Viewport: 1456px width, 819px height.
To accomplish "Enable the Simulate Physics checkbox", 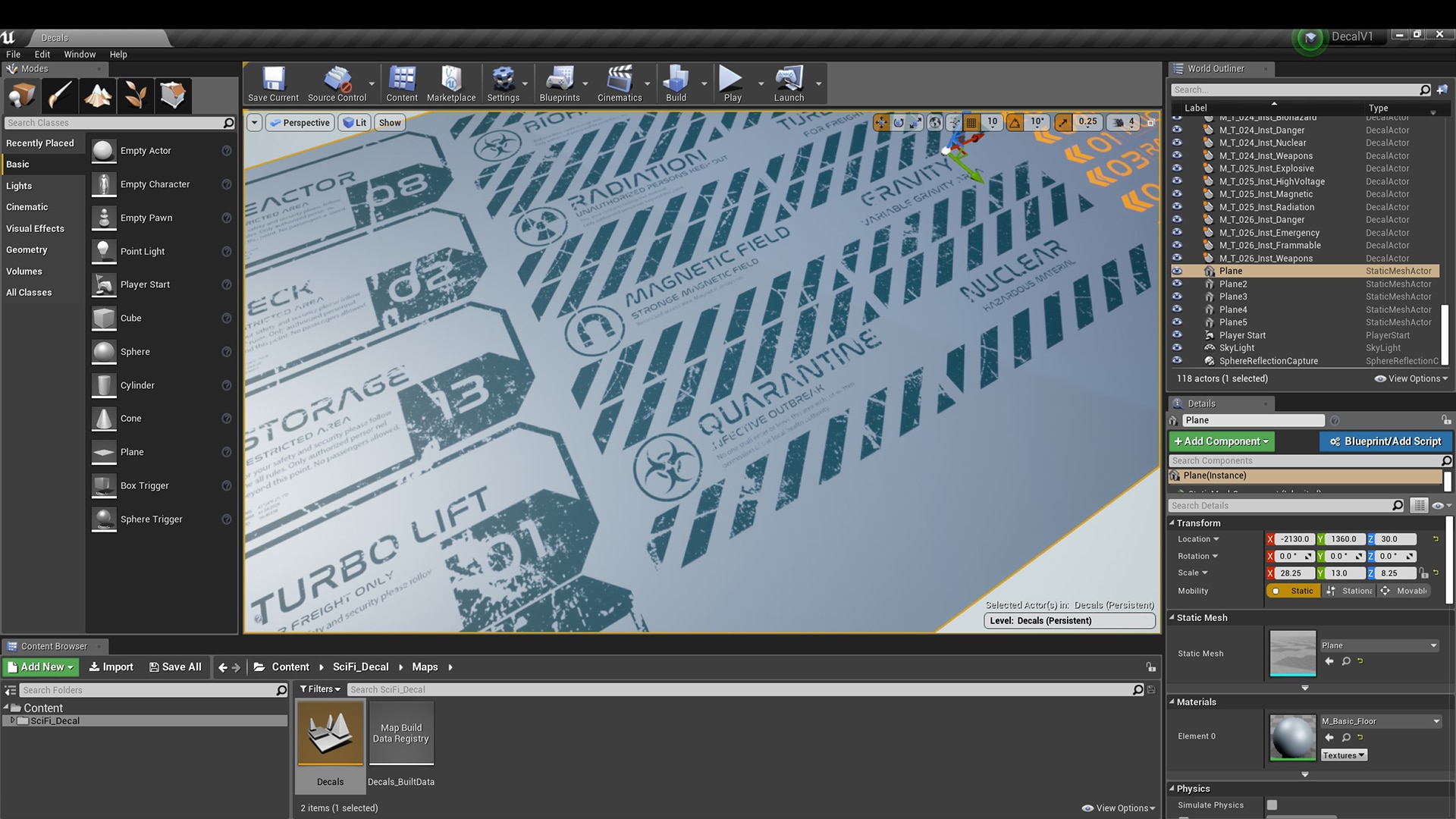I will (x=1272, y=805).
